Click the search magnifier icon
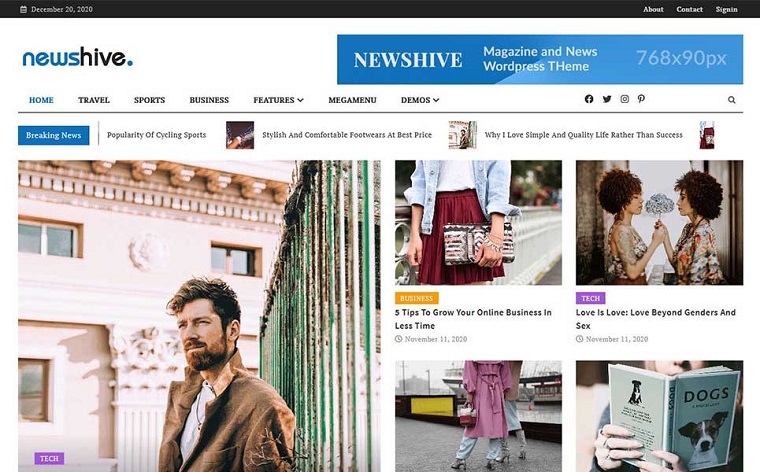This screenshot has width=760, height=472. point(732,100)
